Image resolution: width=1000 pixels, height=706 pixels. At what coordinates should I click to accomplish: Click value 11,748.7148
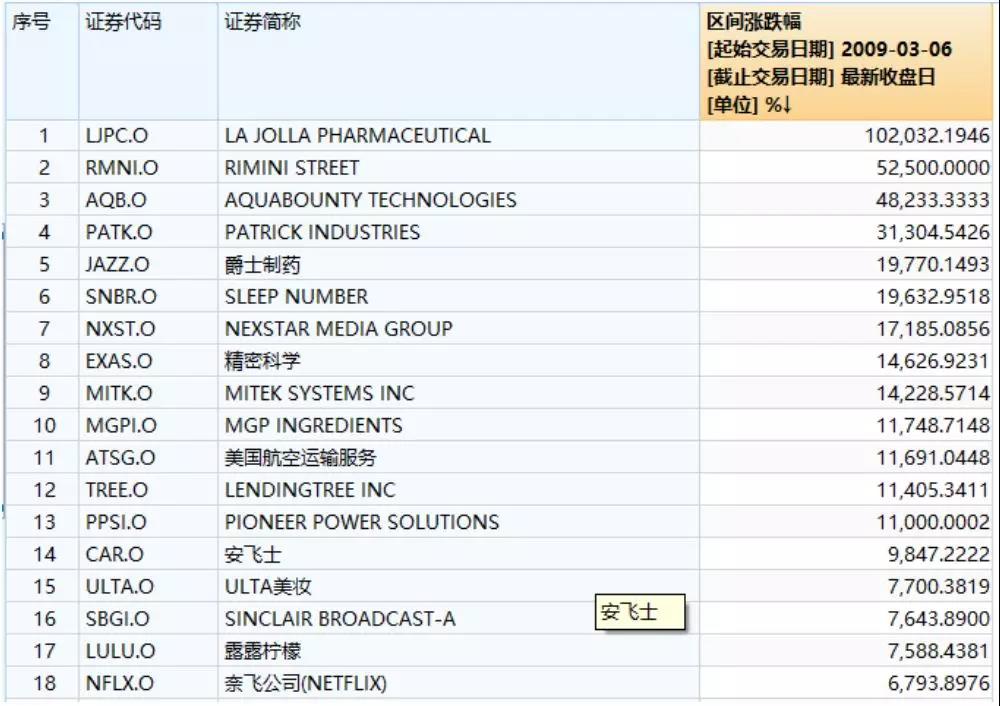pos(932,425)
